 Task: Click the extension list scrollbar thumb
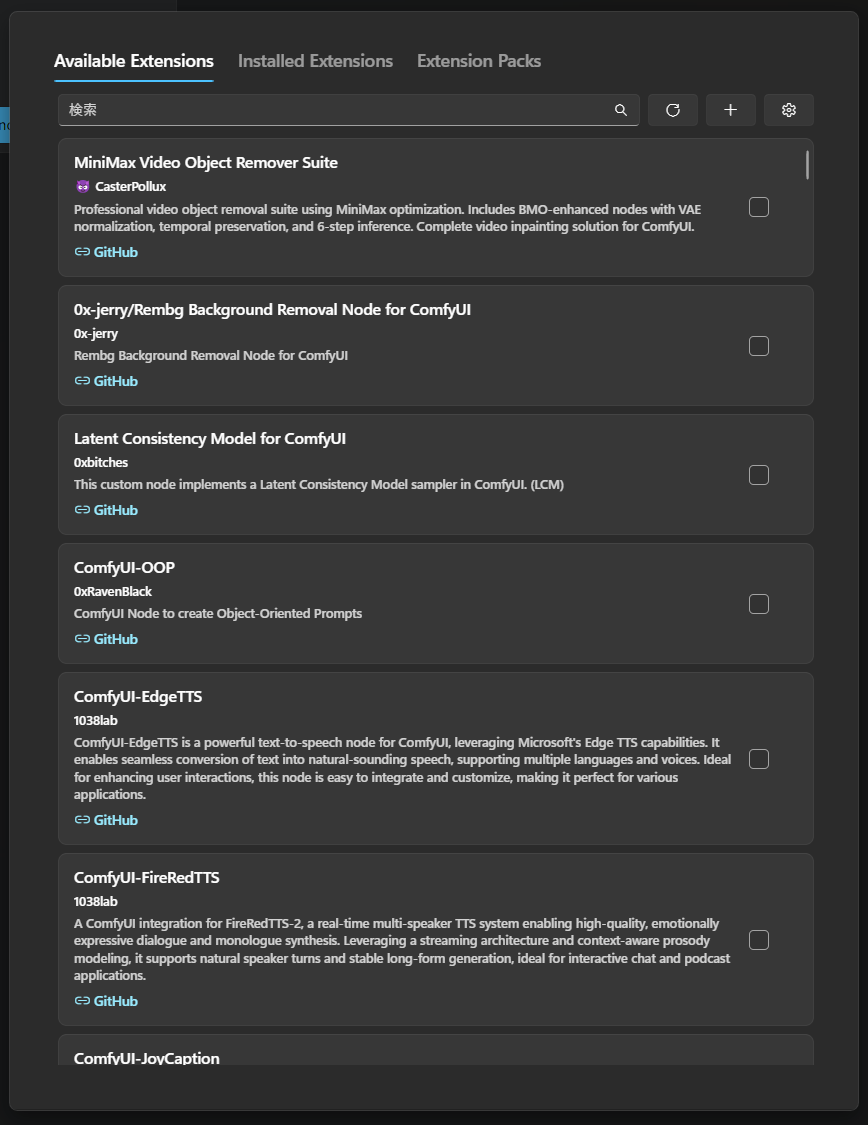[807, 165]
